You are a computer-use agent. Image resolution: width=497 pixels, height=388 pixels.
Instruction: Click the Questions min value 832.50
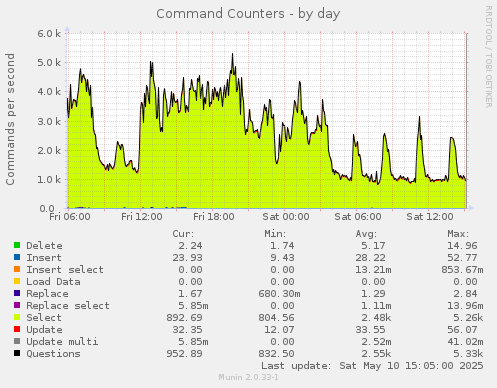tap(276, 354)
